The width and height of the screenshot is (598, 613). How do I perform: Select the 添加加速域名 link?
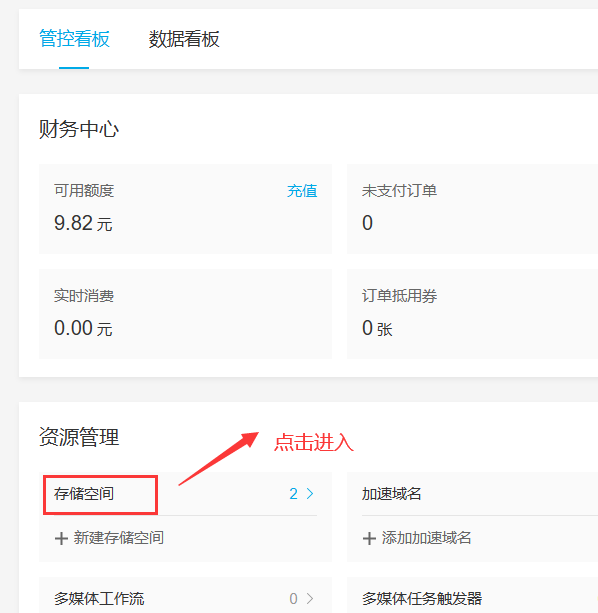(x=426, y=538)
